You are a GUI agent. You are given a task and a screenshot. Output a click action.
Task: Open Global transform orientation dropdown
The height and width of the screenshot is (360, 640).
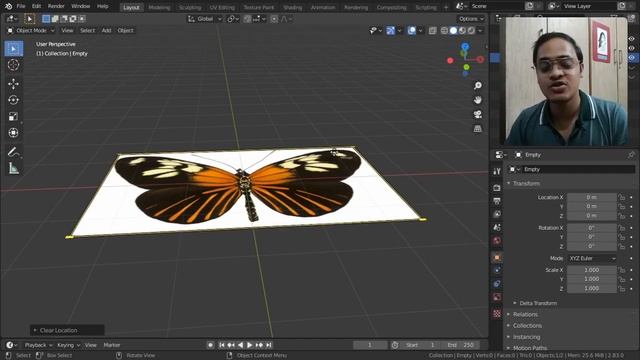coord(204,19)
